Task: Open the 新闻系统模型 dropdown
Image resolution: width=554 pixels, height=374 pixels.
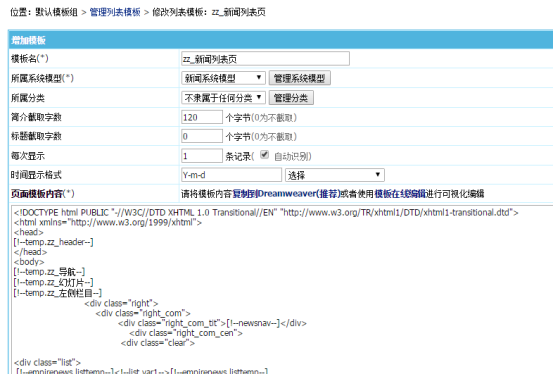Action: click(223, 78)
